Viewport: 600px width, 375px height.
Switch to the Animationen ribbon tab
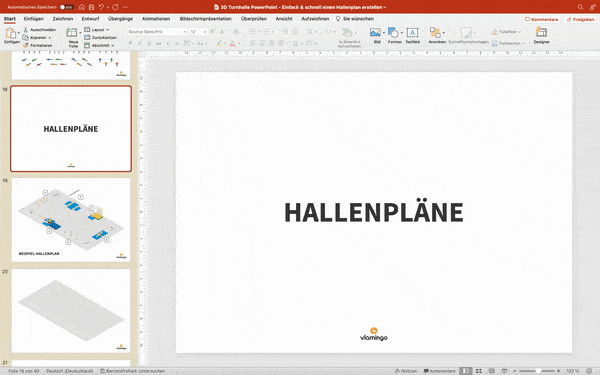point(156,18)
